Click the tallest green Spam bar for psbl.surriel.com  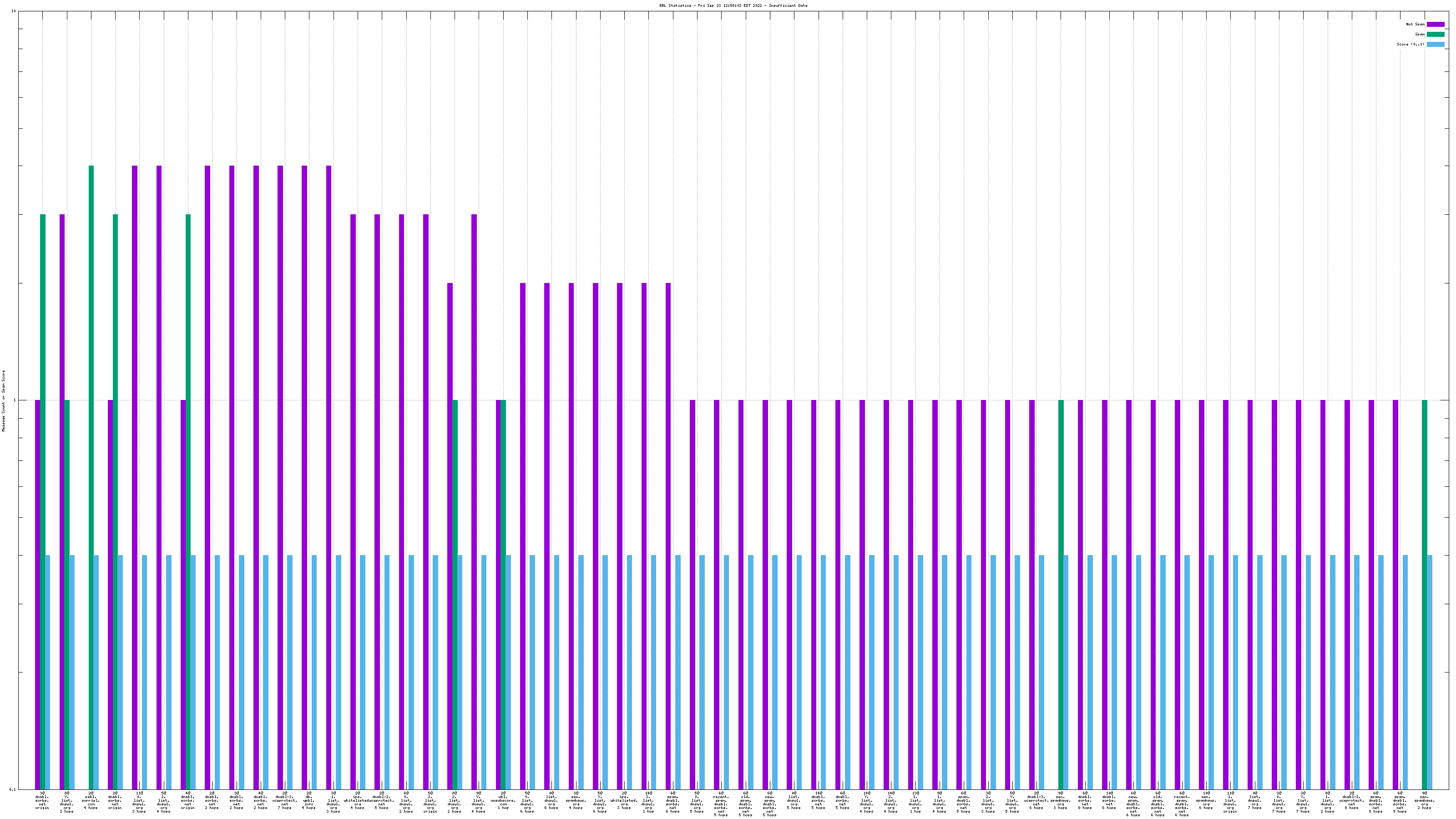pyautogui.click(x=91, y=452)
